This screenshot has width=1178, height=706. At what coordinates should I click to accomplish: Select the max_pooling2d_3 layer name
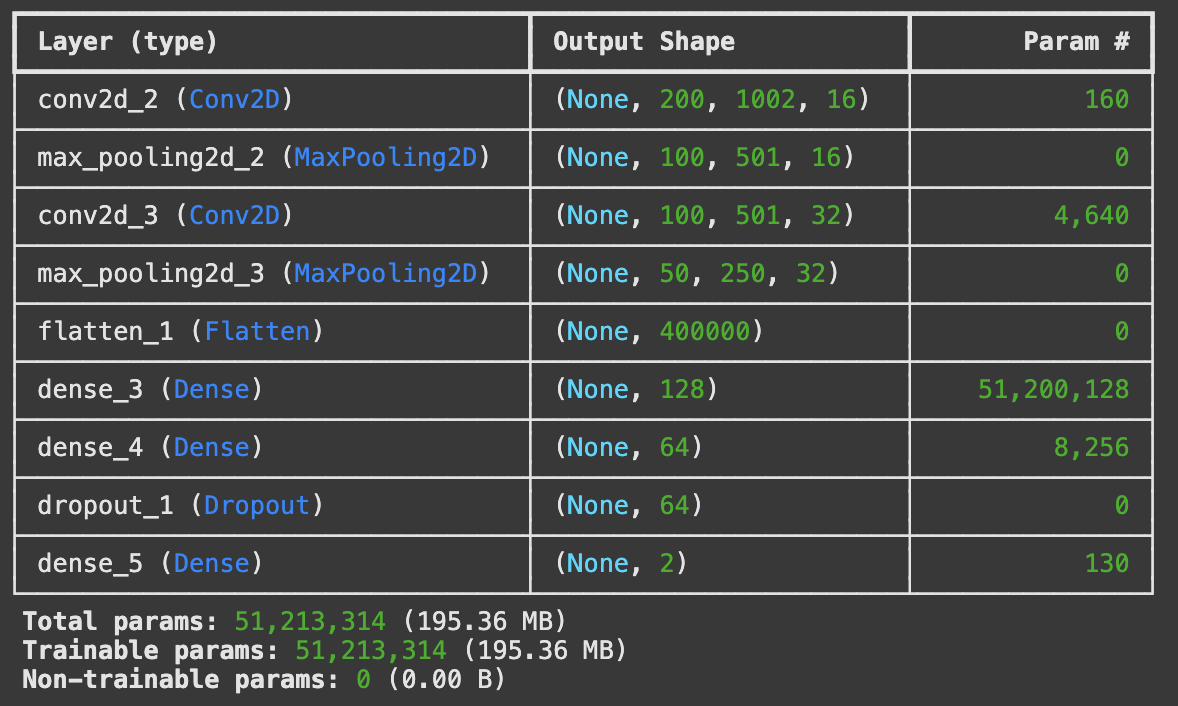[264, 273]
